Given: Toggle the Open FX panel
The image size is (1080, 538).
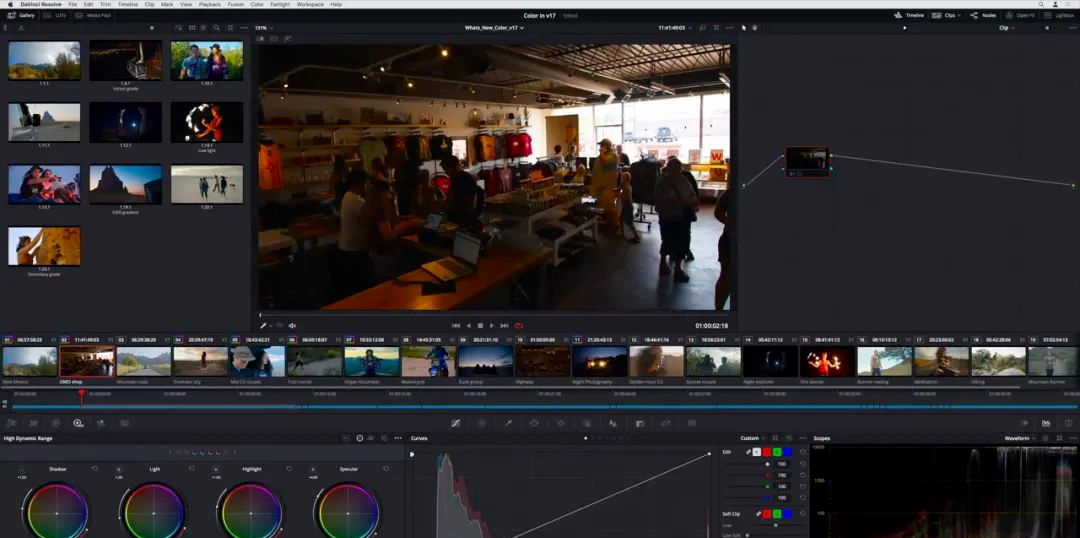Looking at the screenshot, I should click(x=1019, y=15).
